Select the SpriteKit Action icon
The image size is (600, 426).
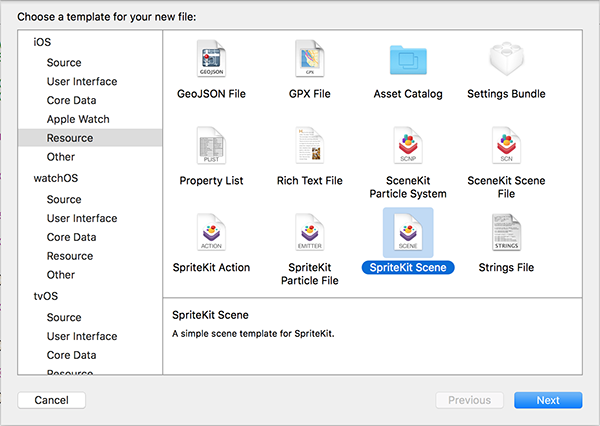pyautogui.click(x=211, y=232)
